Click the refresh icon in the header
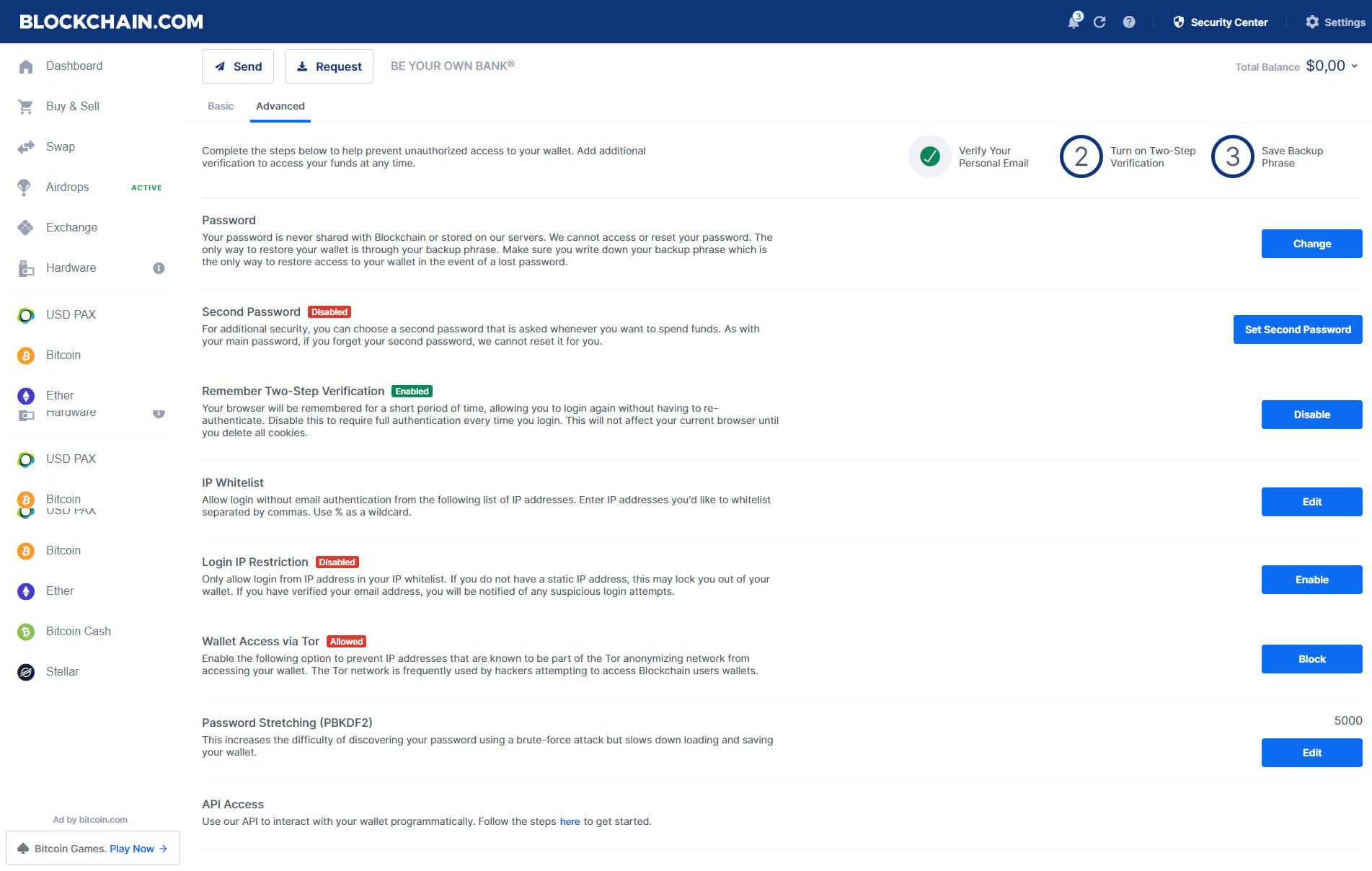The height and width of the screenshot is (871, 1372). pos(1099,22)
